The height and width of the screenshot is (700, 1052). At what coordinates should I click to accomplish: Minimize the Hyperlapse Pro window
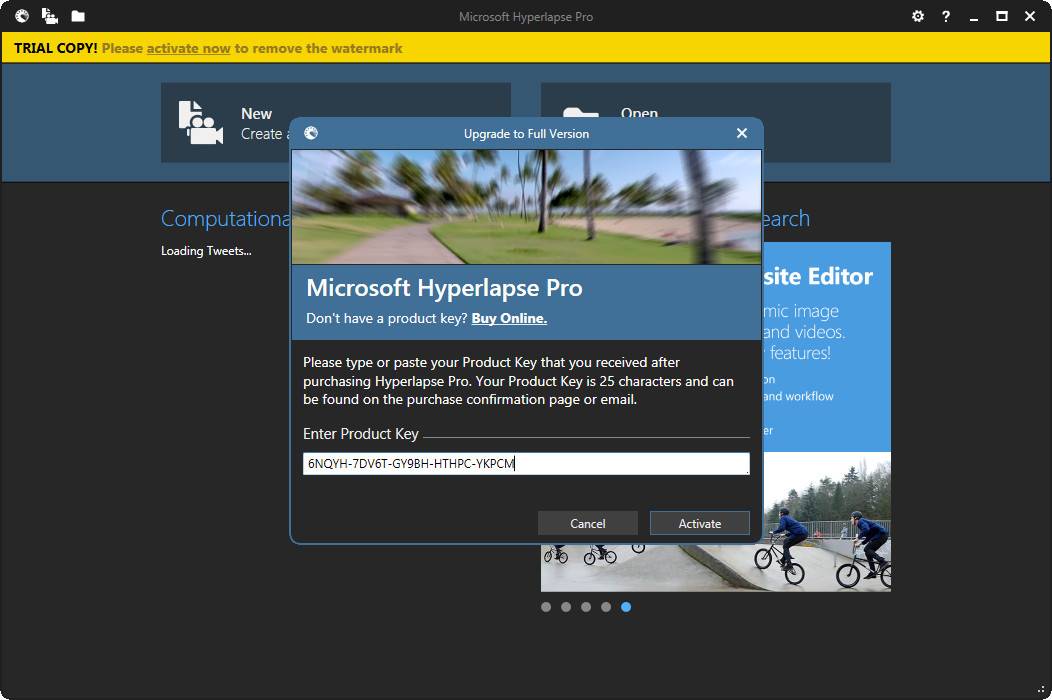pyautogui.click(x=974, y=18)
